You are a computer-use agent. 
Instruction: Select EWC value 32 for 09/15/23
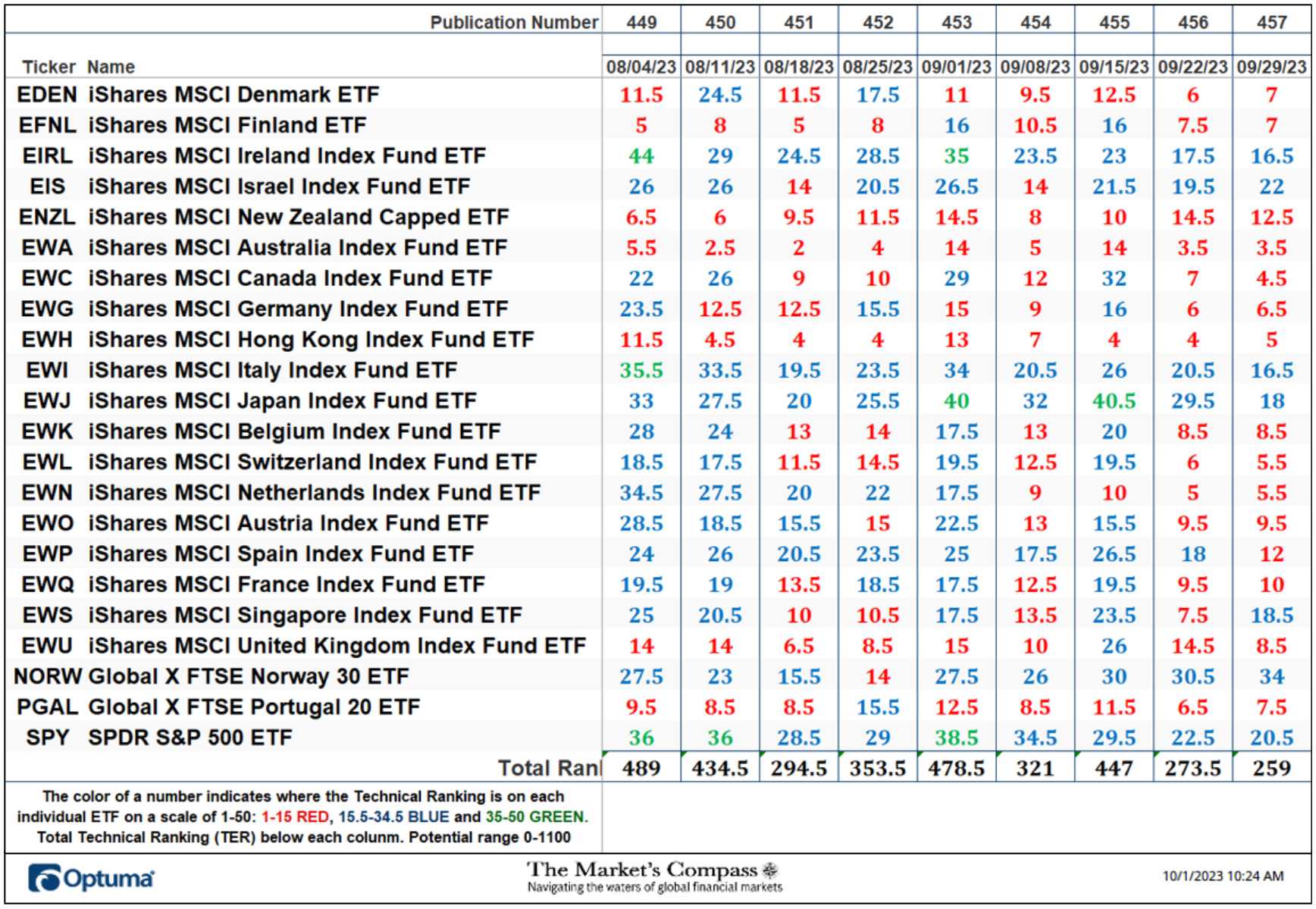[x=1114, y=278]
